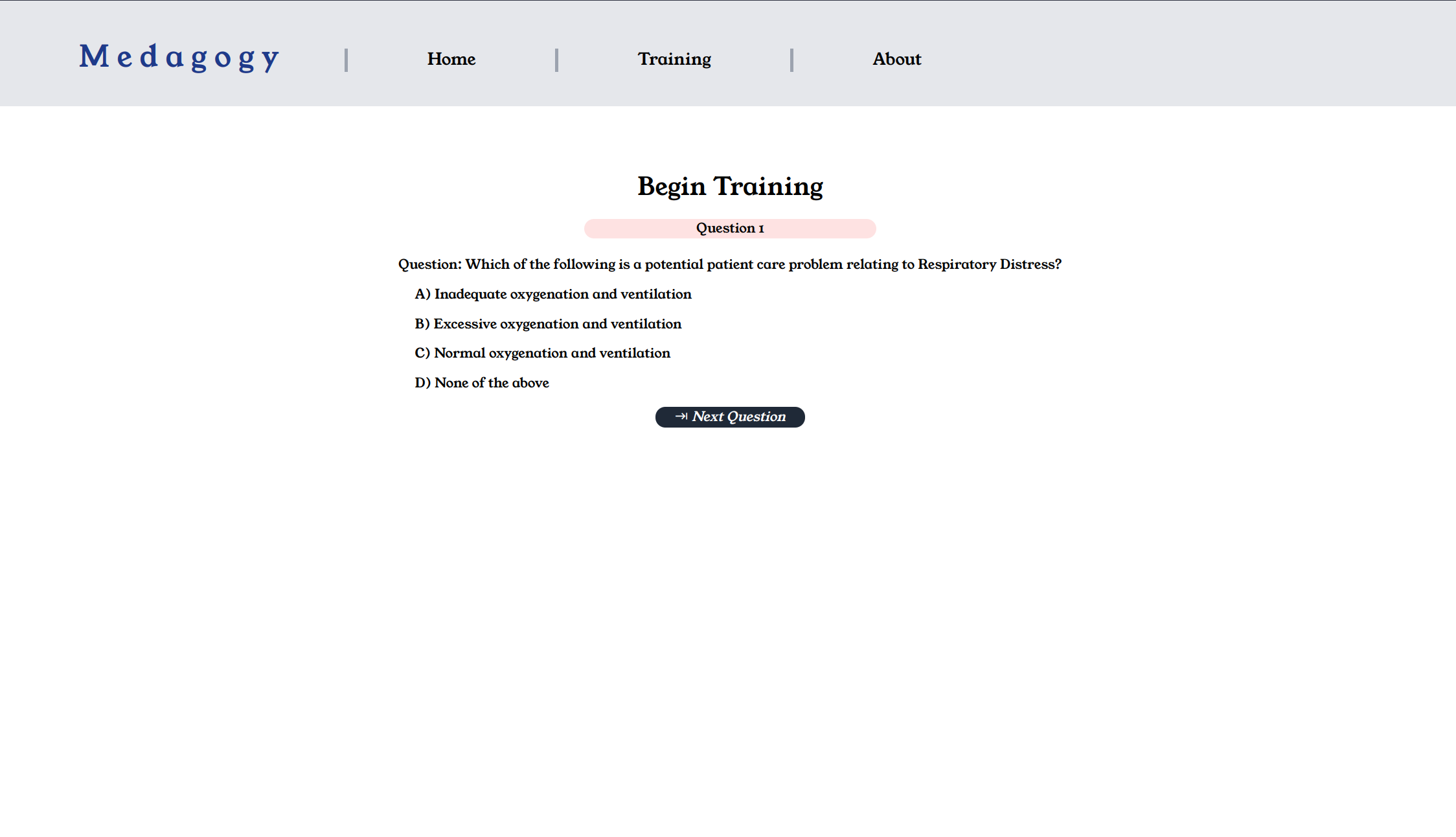
Task: Click the Respiratory Distress question text
Action: pos(763,264)
